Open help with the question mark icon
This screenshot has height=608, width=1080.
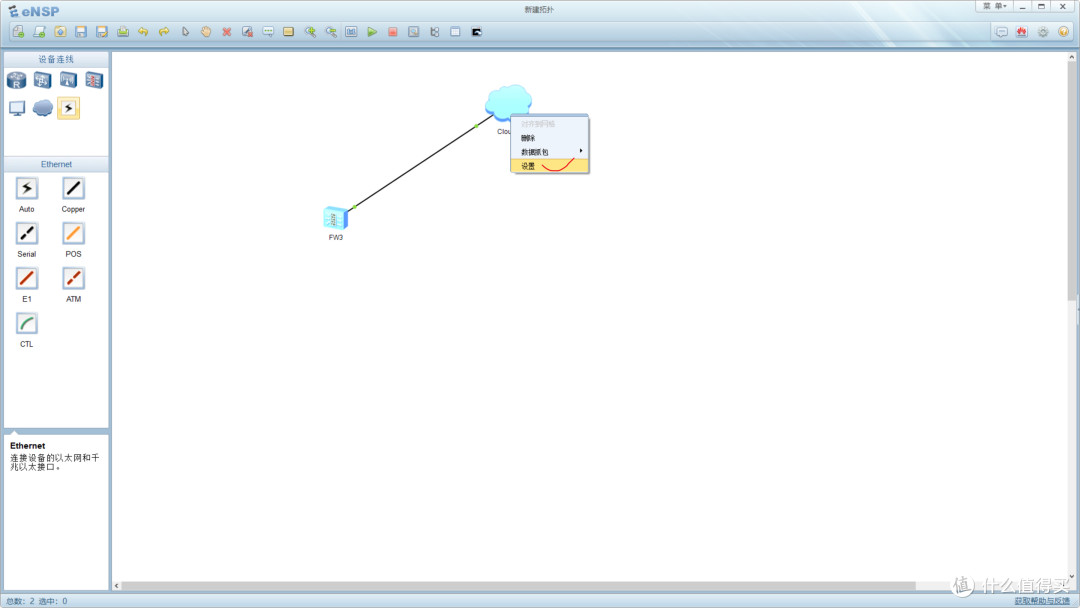(1063, 32)
